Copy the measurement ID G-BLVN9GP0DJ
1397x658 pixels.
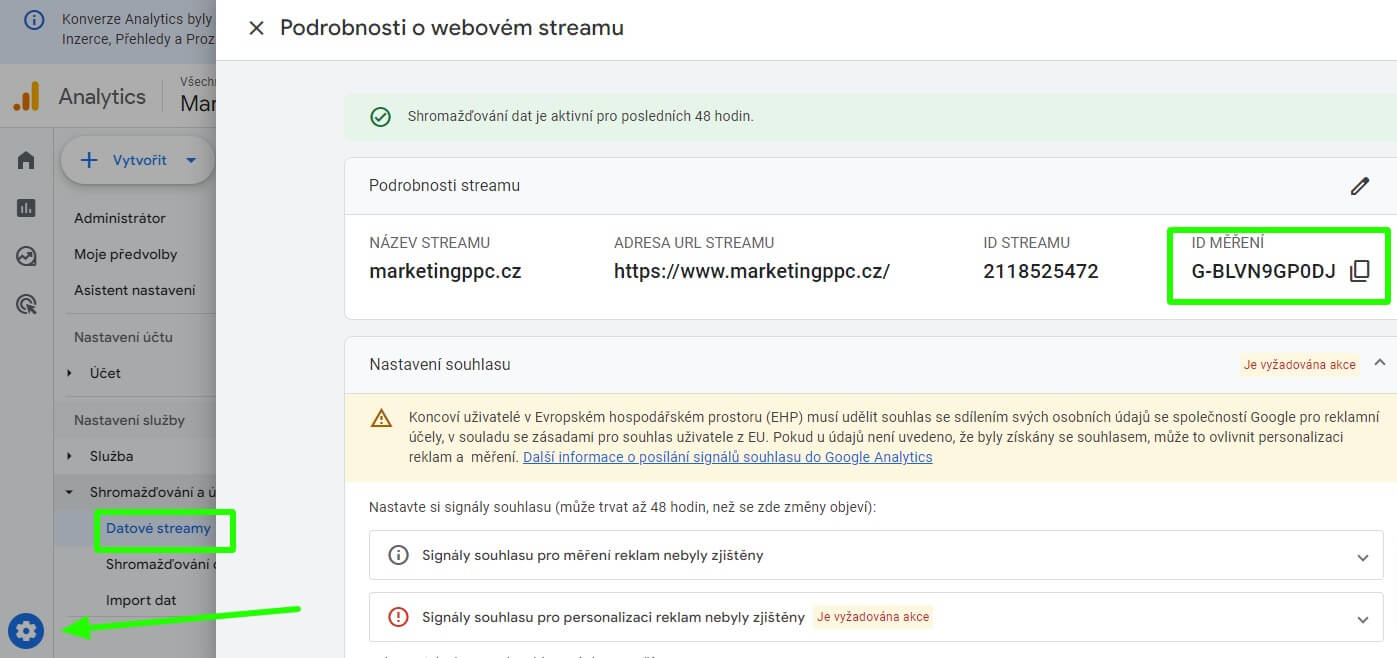1359,271
